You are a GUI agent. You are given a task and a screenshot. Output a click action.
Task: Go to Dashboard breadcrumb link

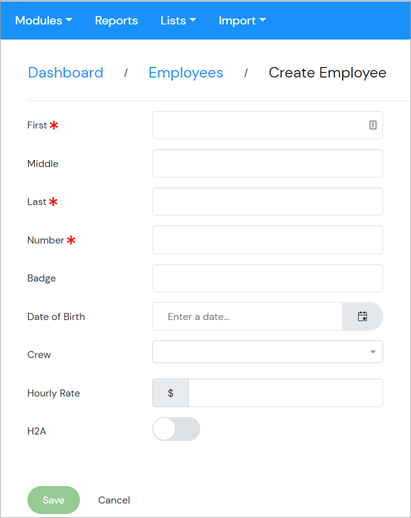point(66,73)
